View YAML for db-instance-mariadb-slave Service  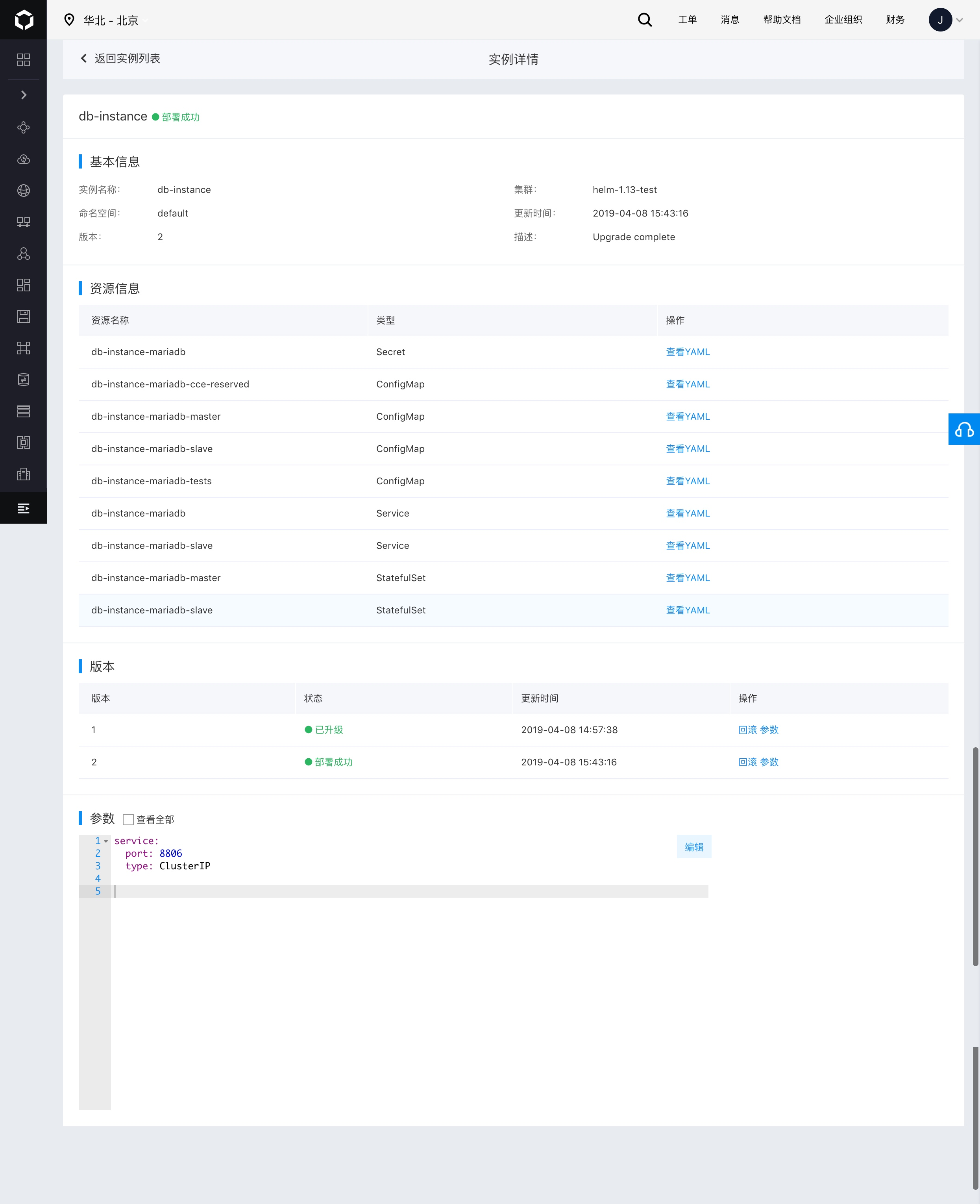point(688,546)
